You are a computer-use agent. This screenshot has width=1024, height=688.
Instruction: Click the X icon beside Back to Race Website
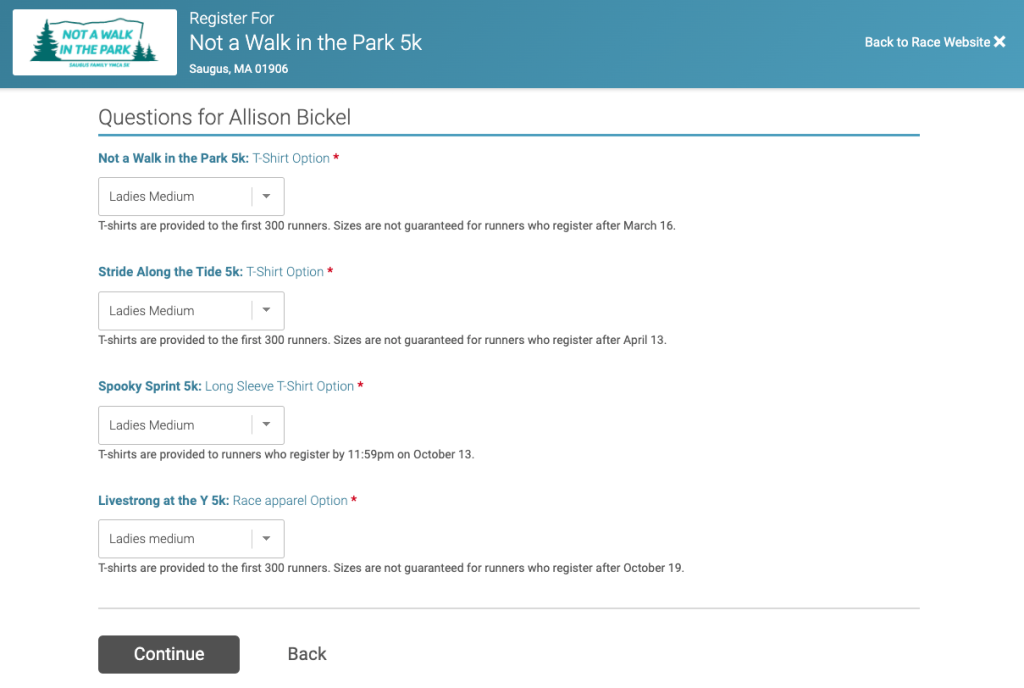click(x=1000, y=42)
